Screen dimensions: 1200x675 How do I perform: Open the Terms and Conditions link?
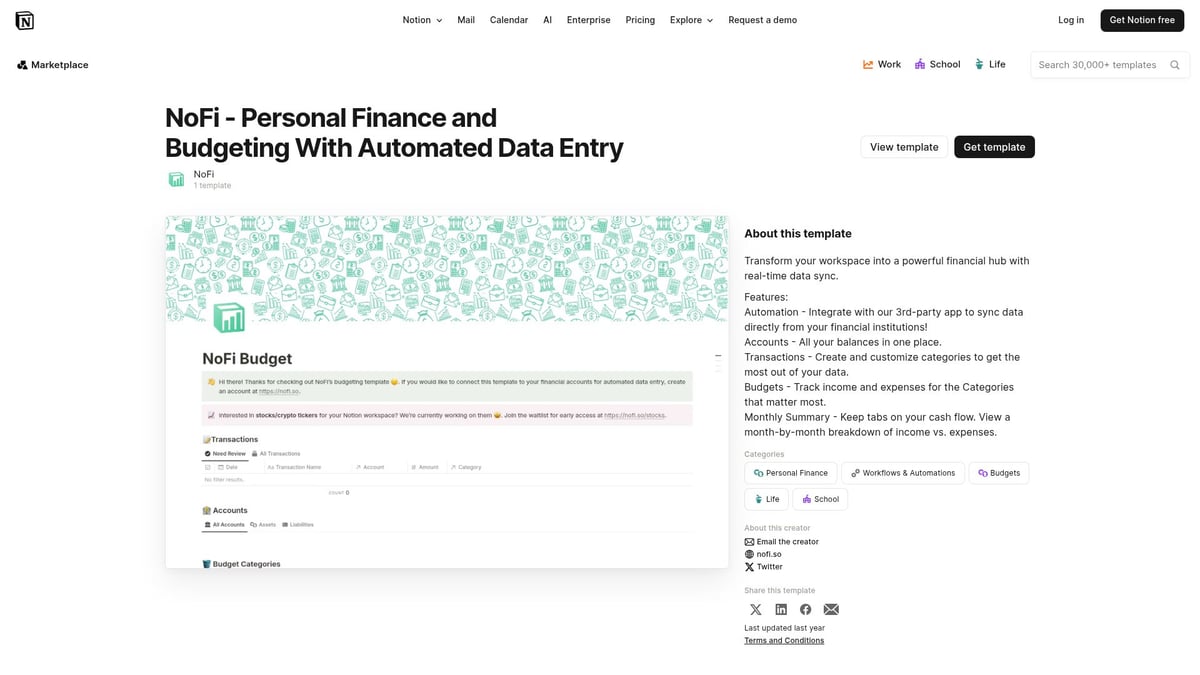click(784, 640)
